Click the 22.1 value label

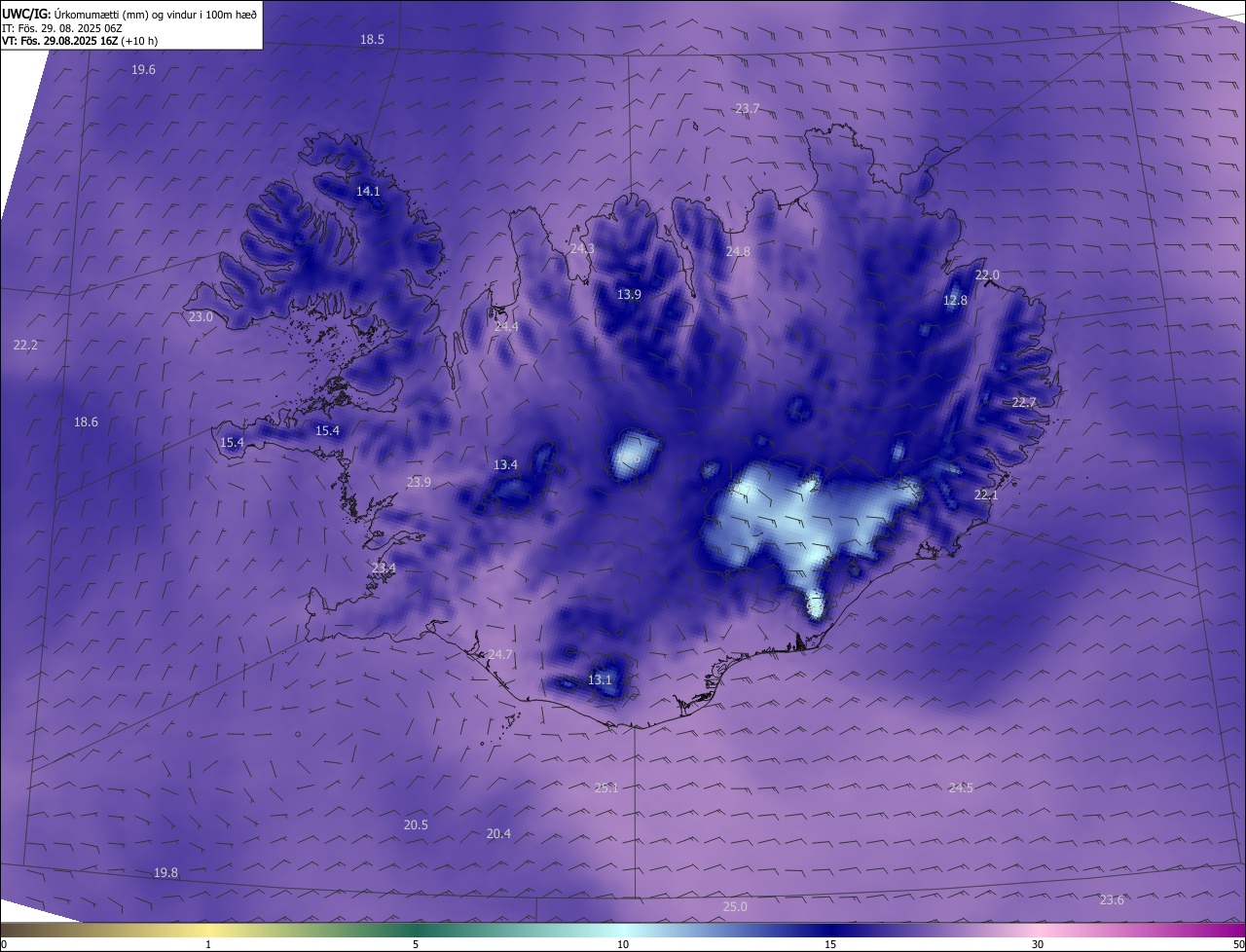tap(986, 495)
